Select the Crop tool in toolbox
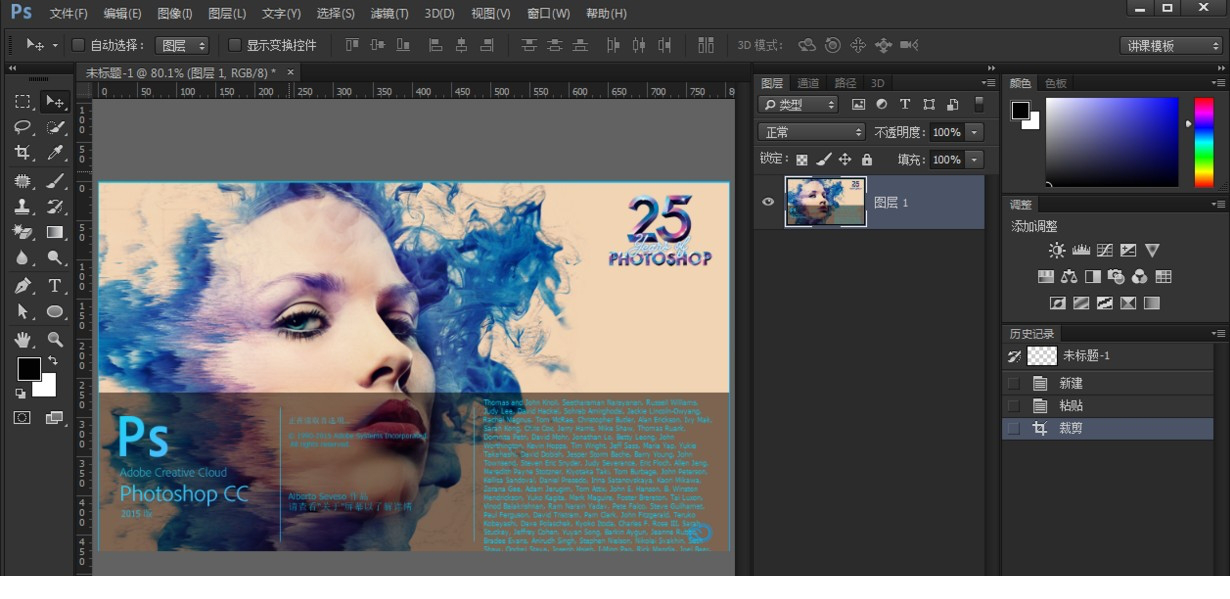 (x=22, y=153)
